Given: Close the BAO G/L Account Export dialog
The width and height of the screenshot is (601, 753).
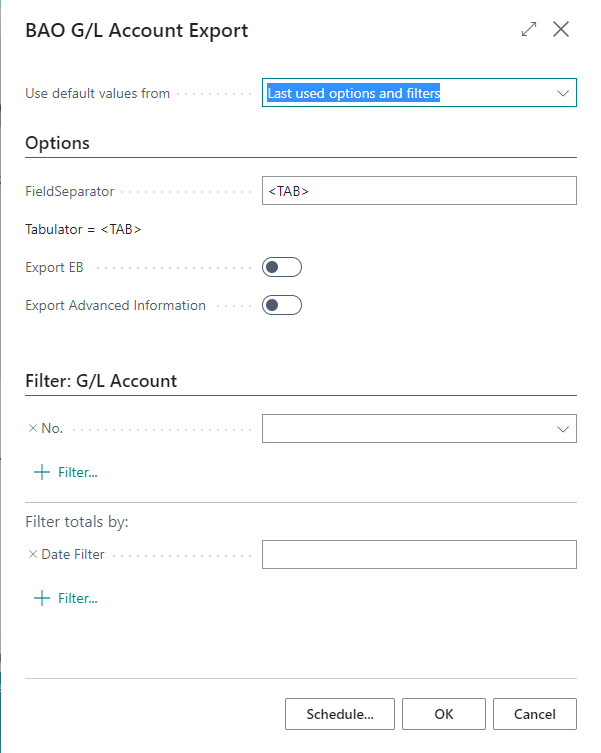Looking at the screenshot, I should (x=561, y=29).
